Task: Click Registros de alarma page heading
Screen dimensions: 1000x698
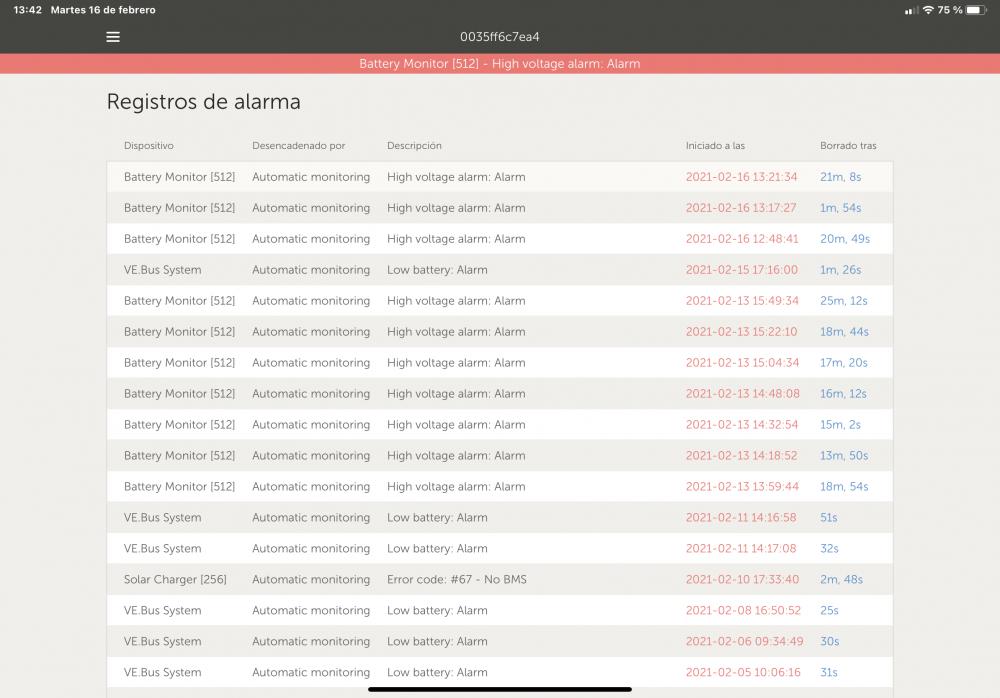Action: pyautogui.click(x=203, y=101)
